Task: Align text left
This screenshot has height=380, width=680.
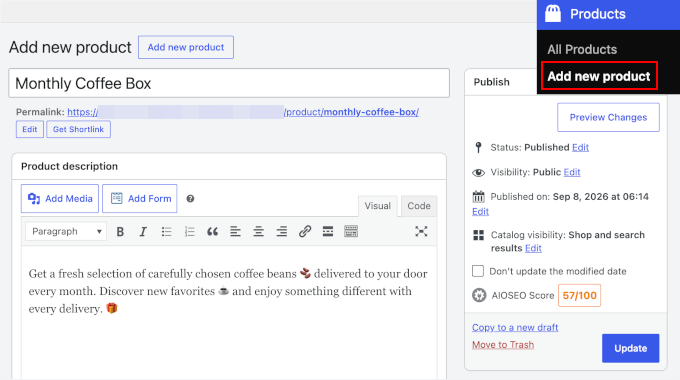Action: [235, 232]
